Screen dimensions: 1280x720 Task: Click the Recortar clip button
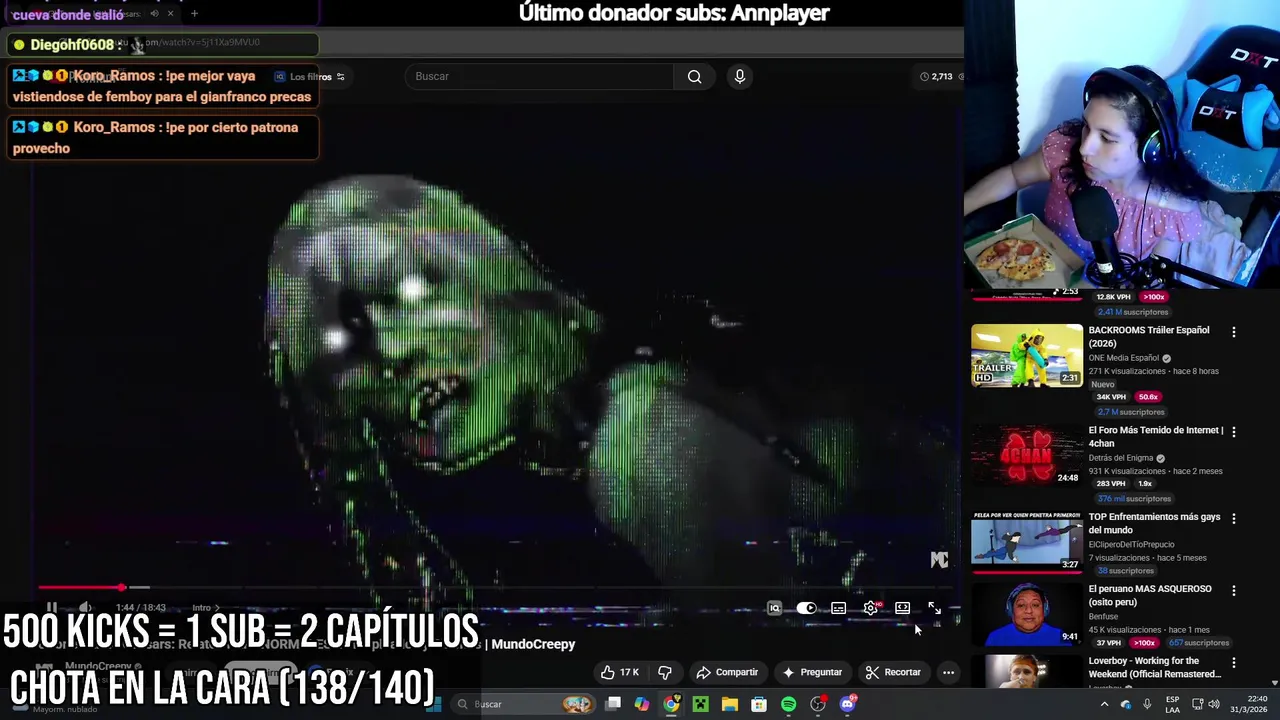coord(893,672)
